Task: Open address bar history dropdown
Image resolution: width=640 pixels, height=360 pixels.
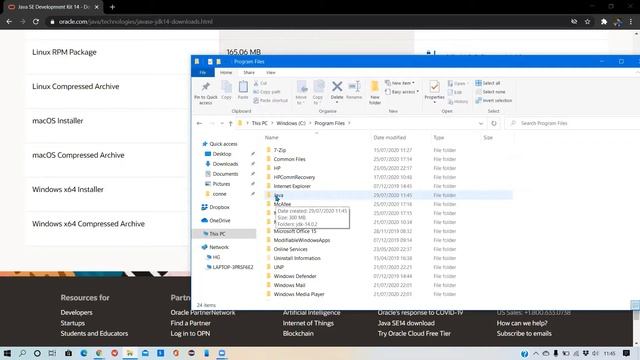Action: pyautogui.click(x=481, y=123)
